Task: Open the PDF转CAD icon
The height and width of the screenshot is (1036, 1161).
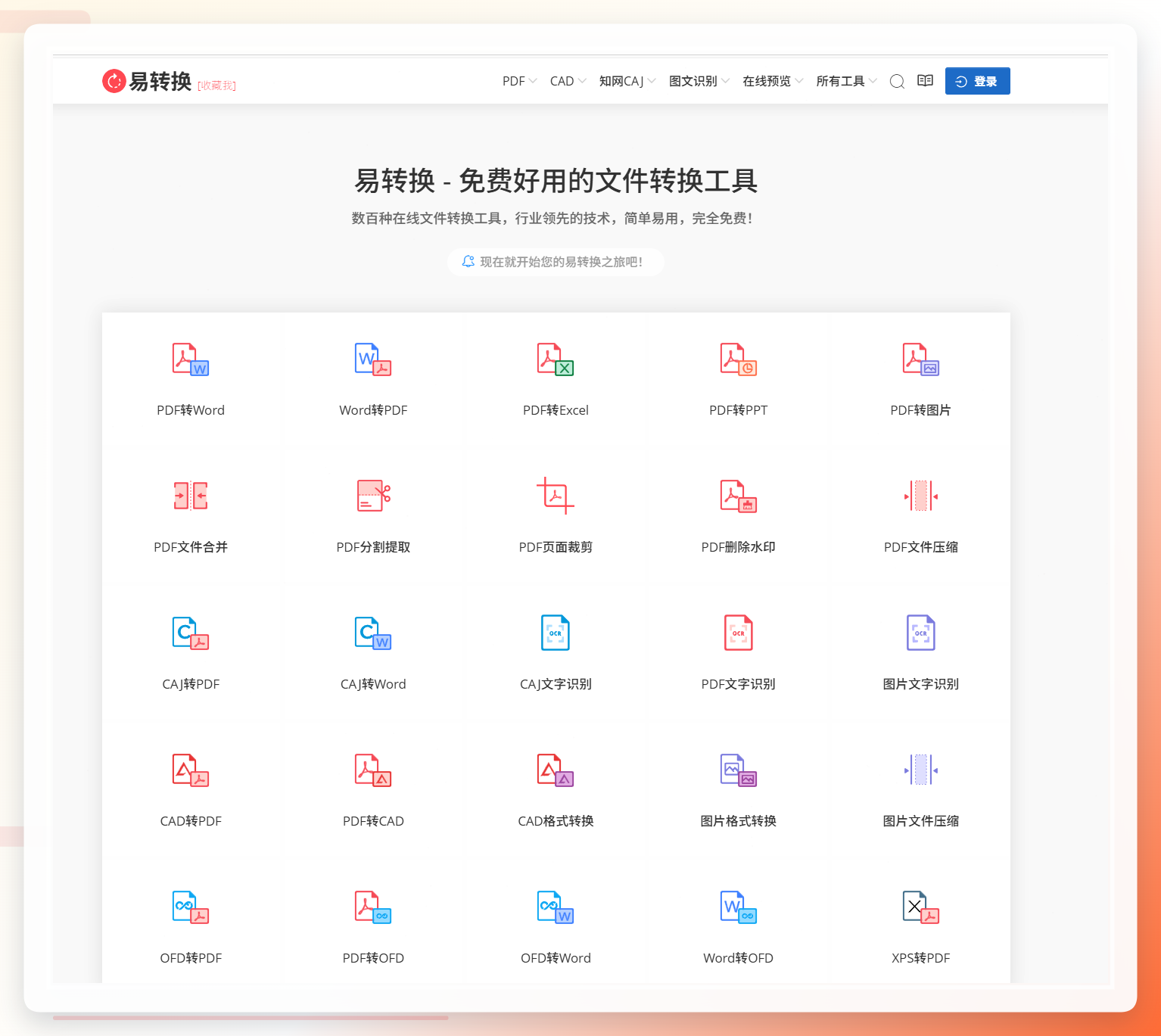Action: tap(373, 770)
